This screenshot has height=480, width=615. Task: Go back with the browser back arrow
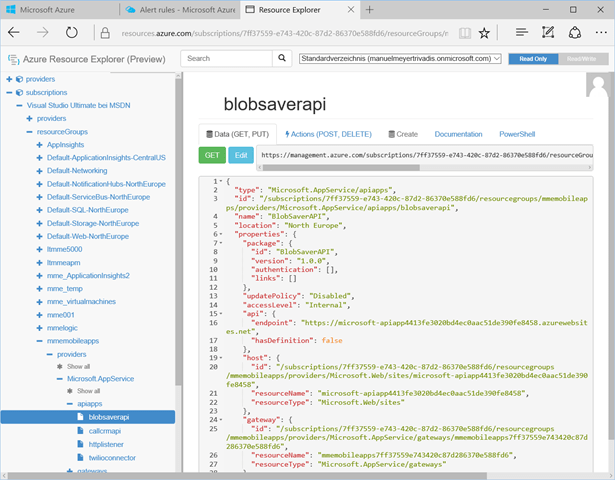click(14, 33)
